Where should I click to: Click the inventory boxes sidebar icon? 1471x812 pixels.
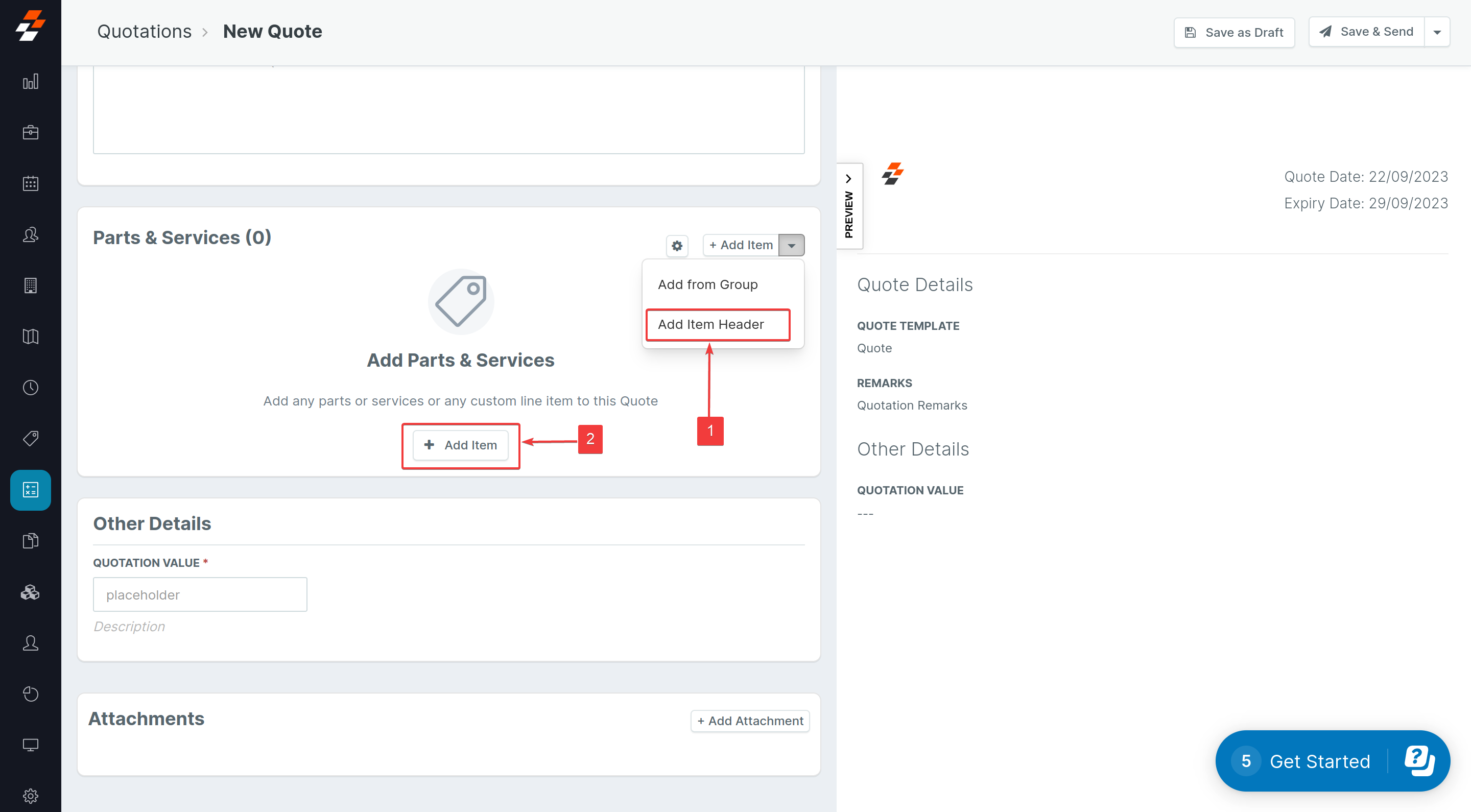point(30,592)
